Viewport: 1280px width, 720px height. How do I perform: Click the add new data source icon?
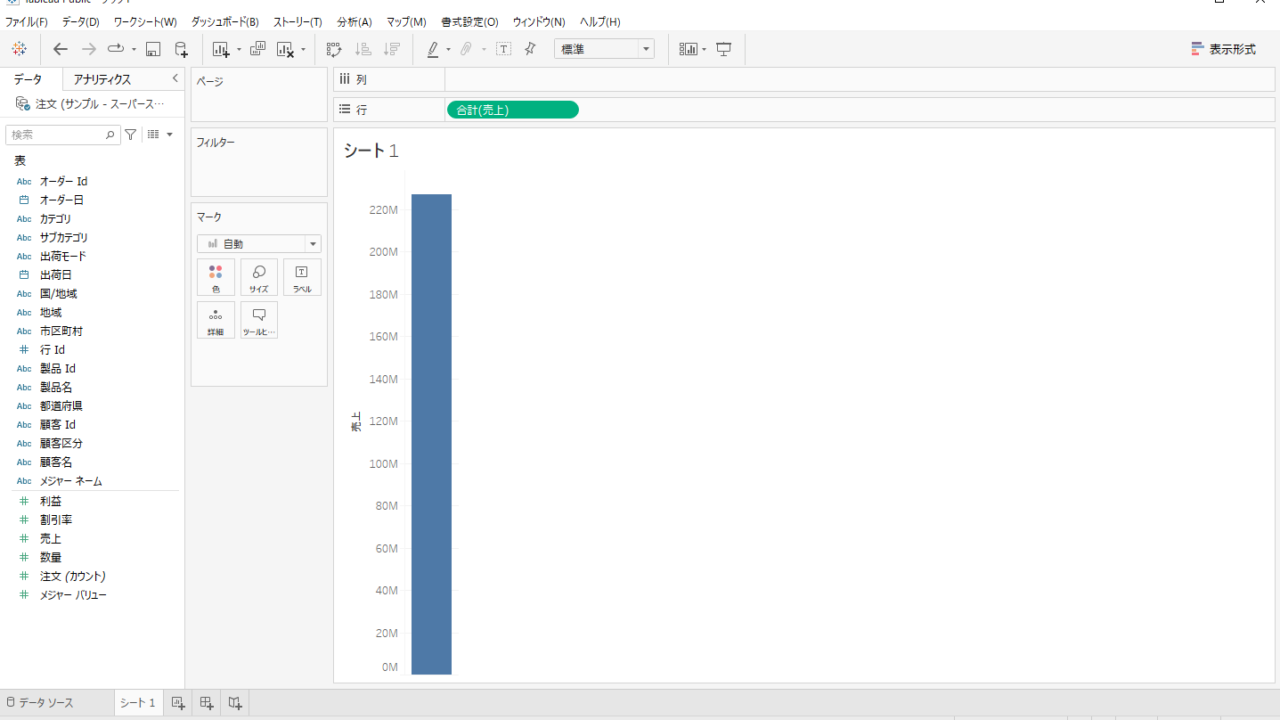[181, 49]
